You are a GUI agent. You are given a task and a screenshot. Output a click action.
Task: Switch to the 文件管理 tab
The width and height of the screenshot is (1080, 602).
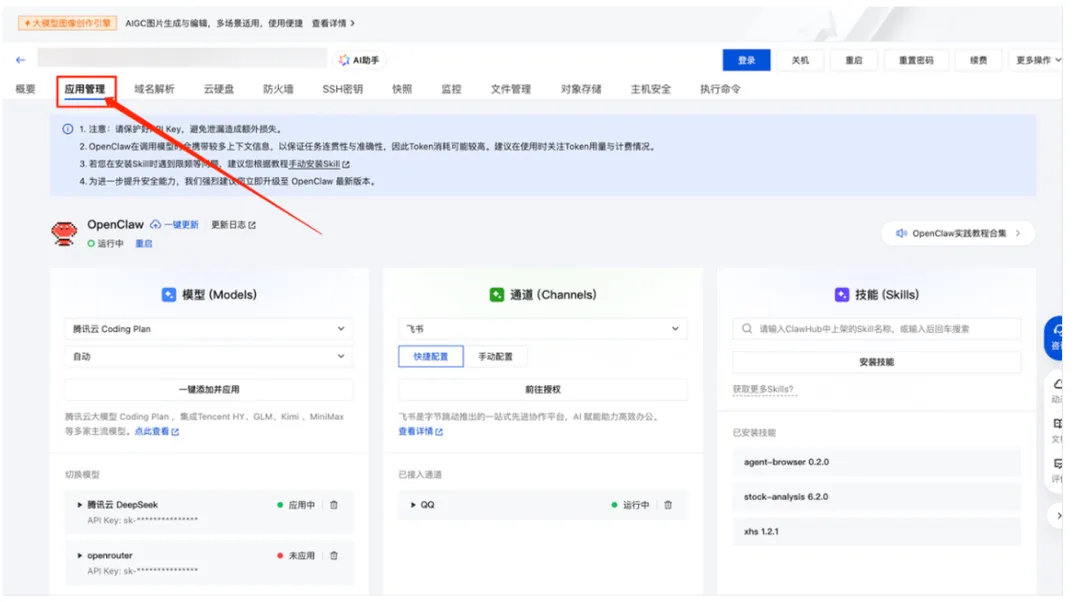pyautogui.click(x=510, y=89)
